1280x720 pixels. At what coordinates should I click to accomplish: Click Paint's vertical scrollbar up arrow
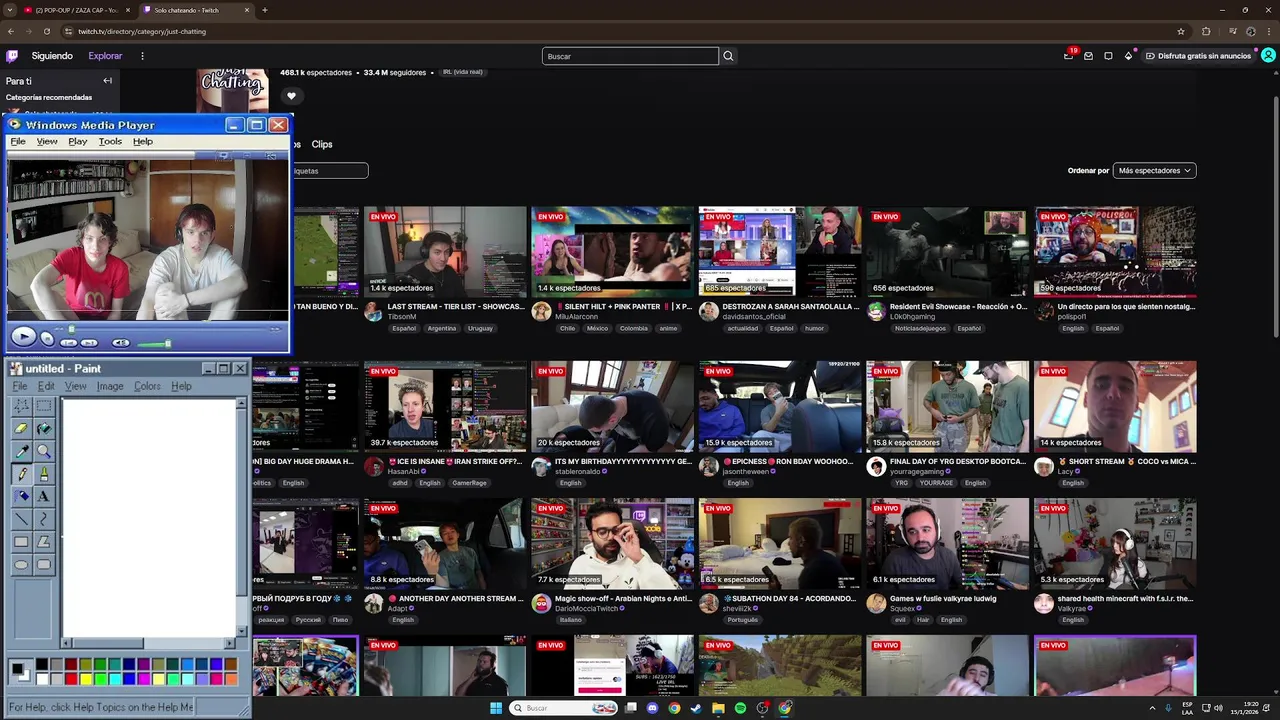[x=241, y=403]
